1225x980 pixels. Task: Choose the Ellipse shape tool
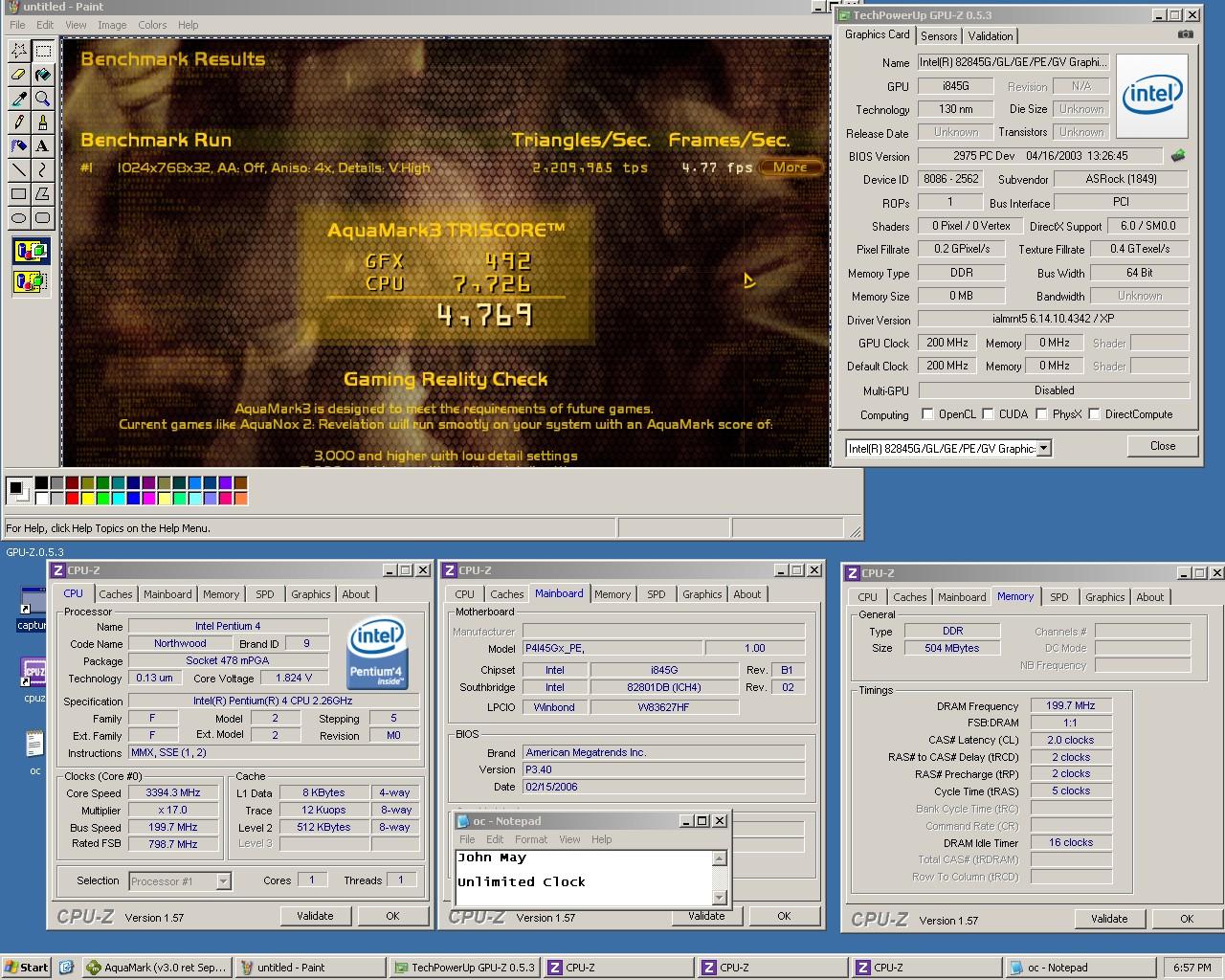pos(18,218)
